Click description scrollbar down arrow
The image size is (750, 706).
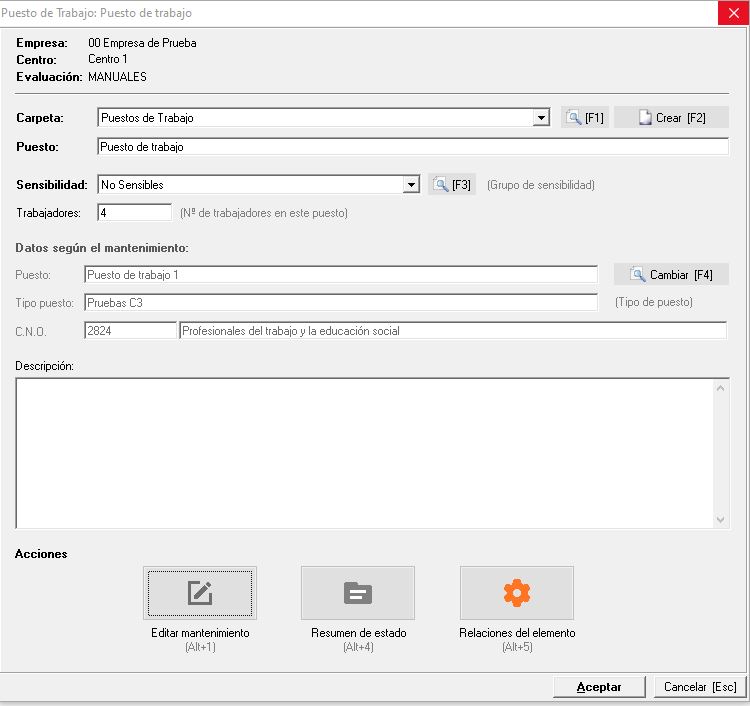click(722, 520)
